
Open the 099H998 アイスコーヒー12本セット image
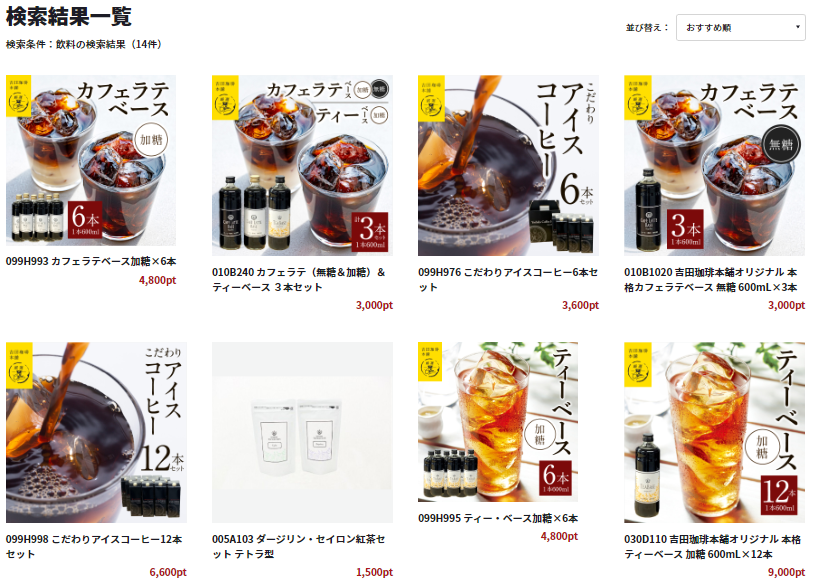point(96,432)
